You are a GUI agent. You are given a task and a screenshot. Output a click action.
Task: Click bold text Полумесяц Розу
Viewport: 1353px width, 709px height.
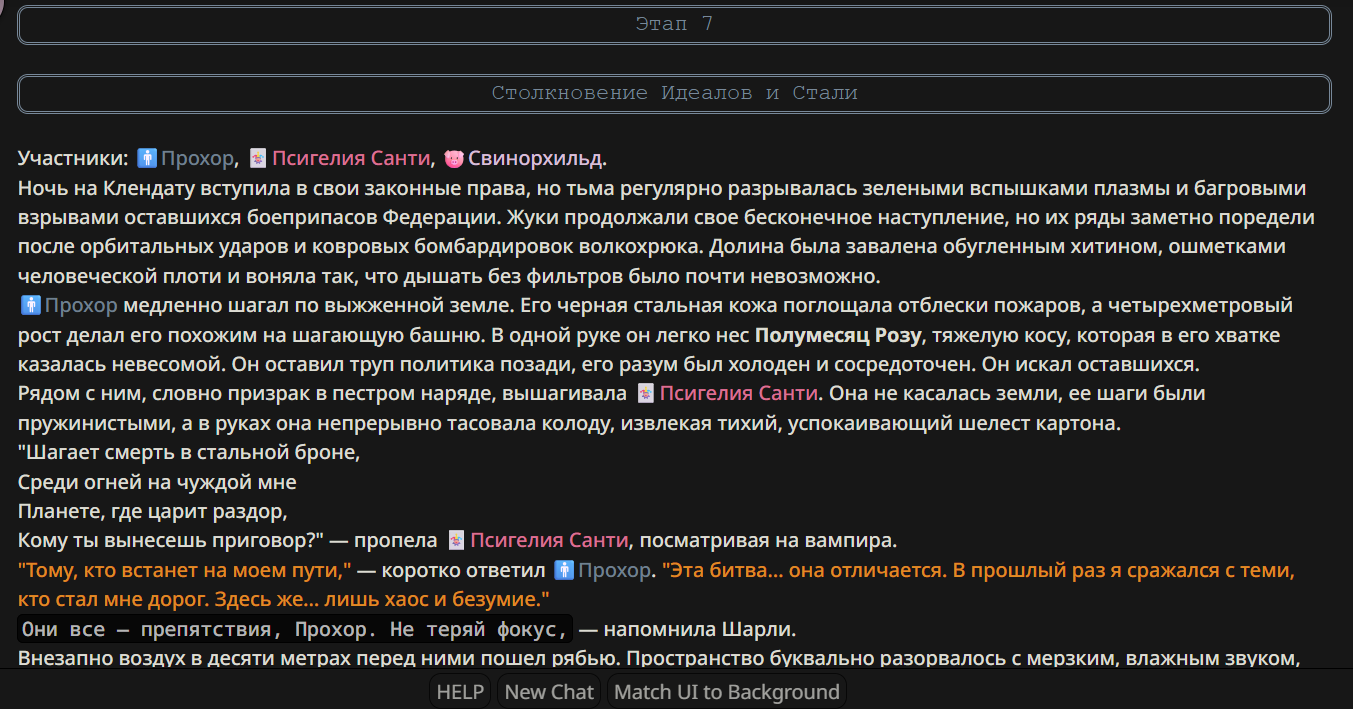tap(838, 335)
